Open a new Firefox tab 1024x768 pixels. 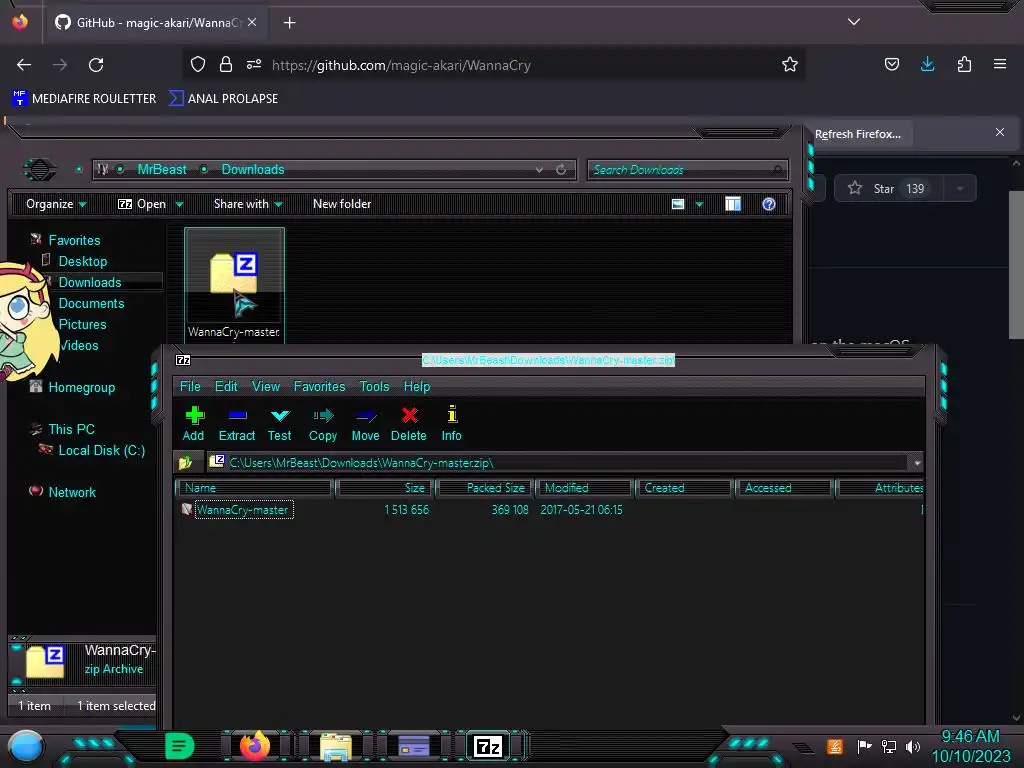pos(289,23)
